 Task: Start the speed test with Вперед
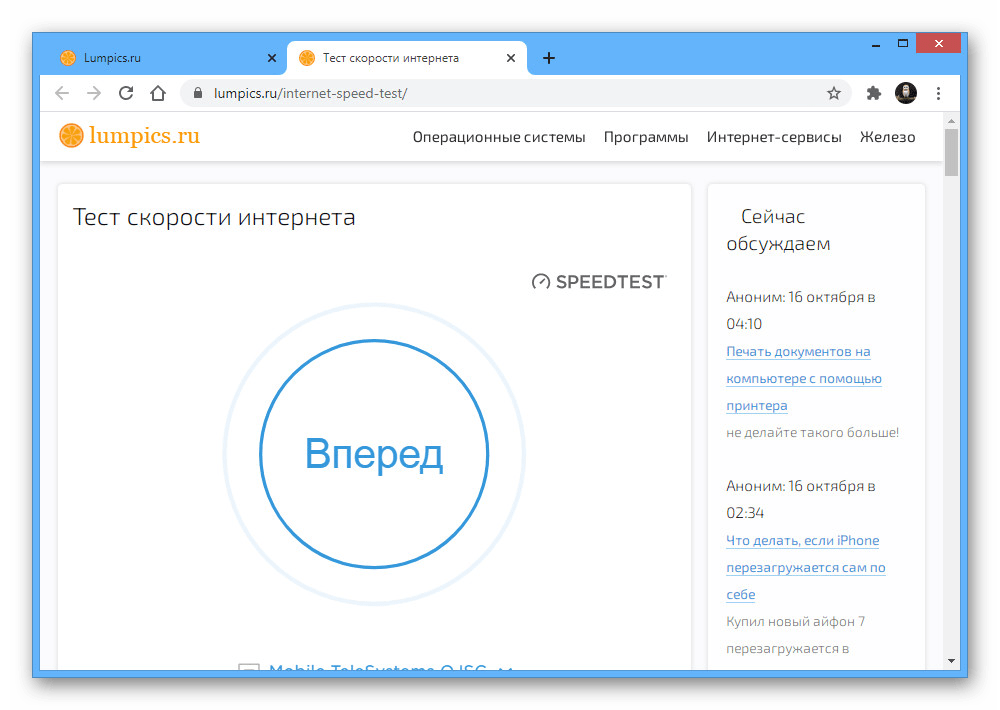click(374, 454)
